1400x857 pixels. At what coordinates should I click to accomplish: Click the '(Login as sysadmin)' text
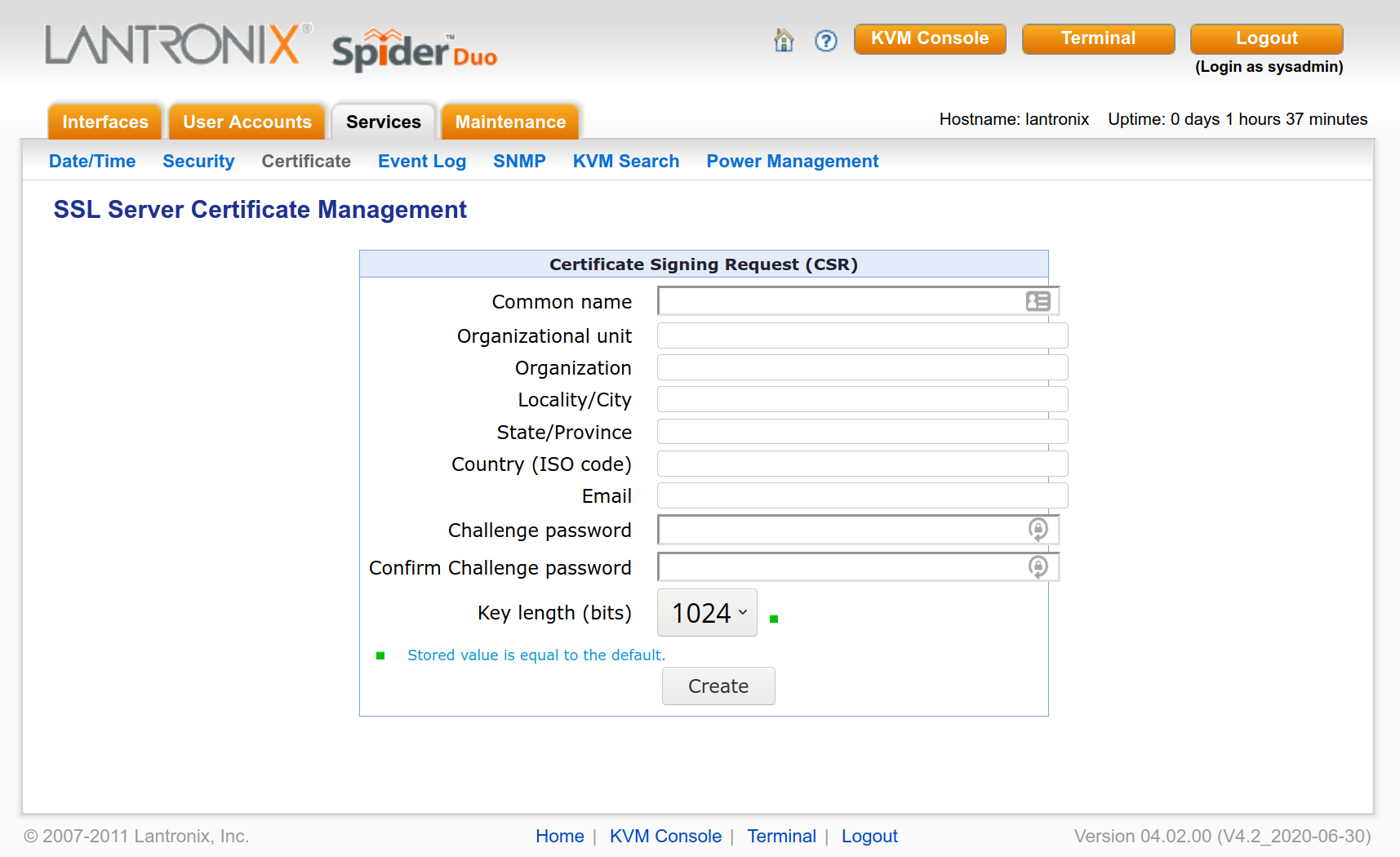[1269, 67]
